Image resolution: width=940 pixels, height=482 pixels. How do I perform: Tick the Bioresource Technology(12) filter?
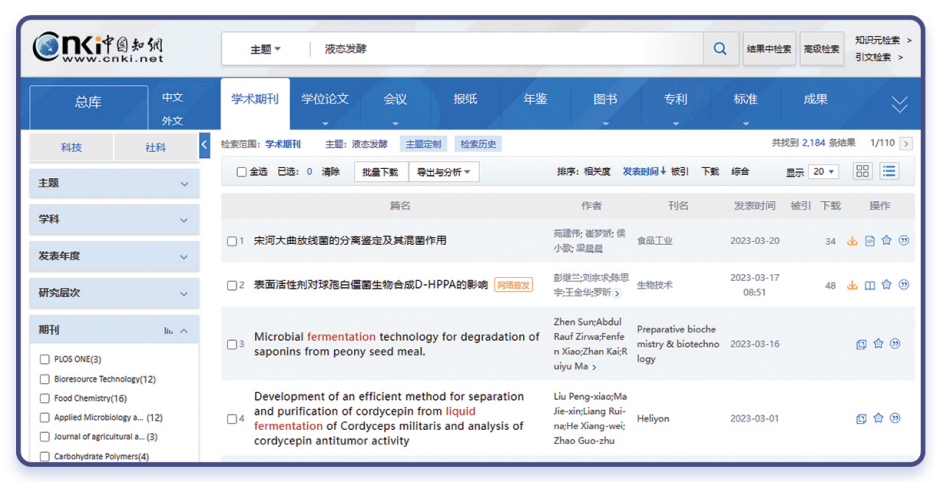(x=44, y=379)
